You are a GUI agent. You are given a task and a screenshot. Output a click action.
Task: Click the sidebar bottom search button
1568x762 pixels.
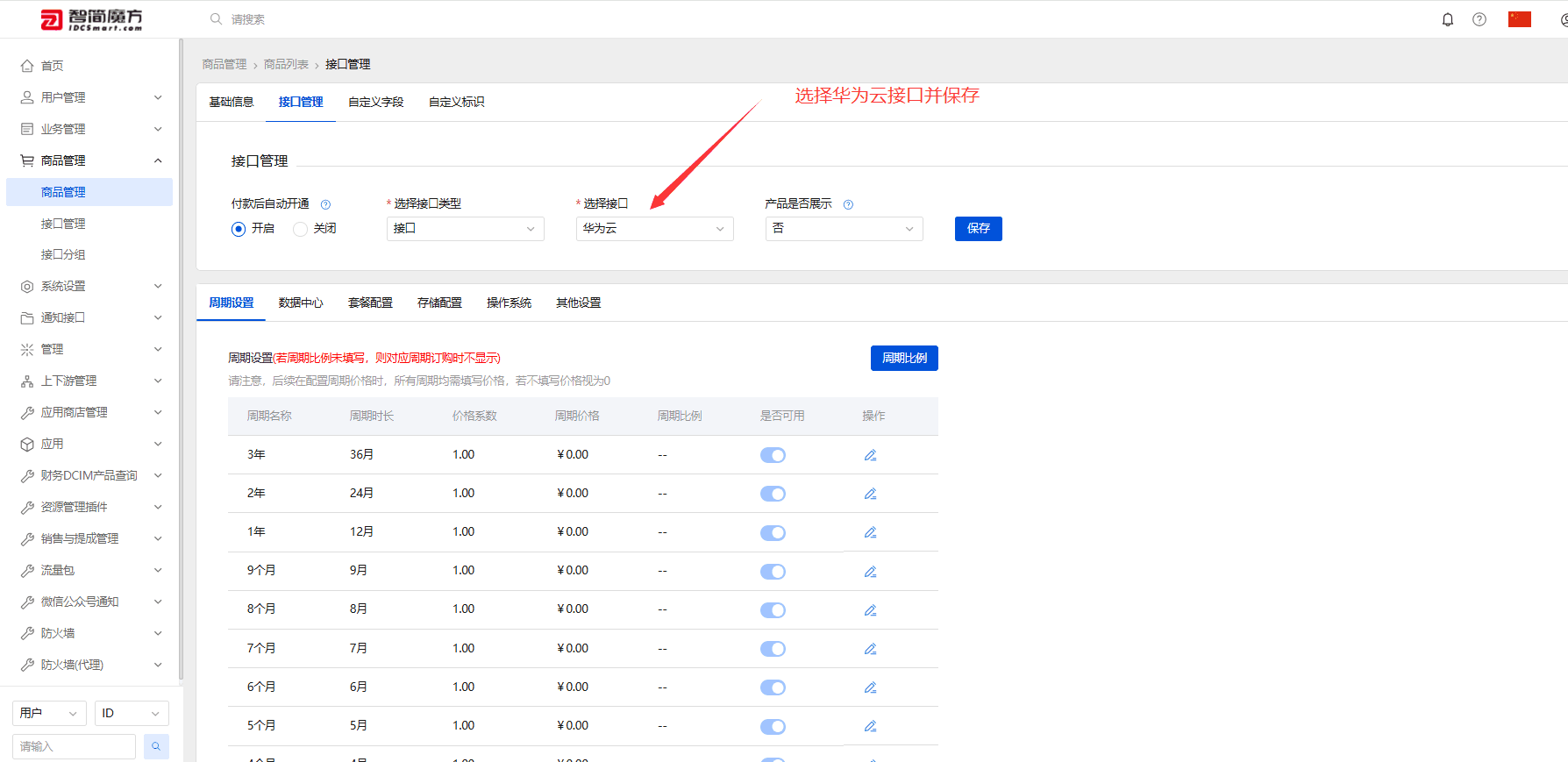156,746
